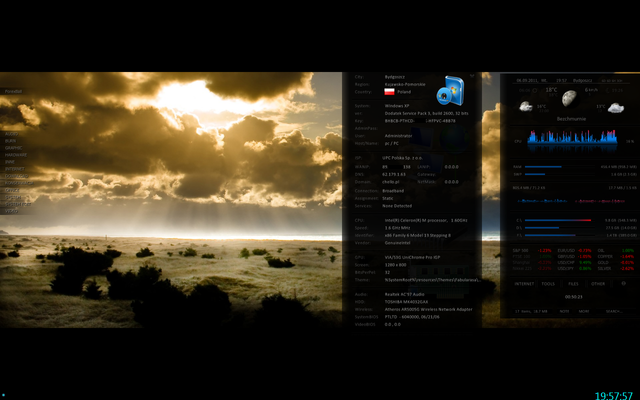Click the Kujawsko-Pomorskie region value

pyautogui.click(x=405, y=84)
